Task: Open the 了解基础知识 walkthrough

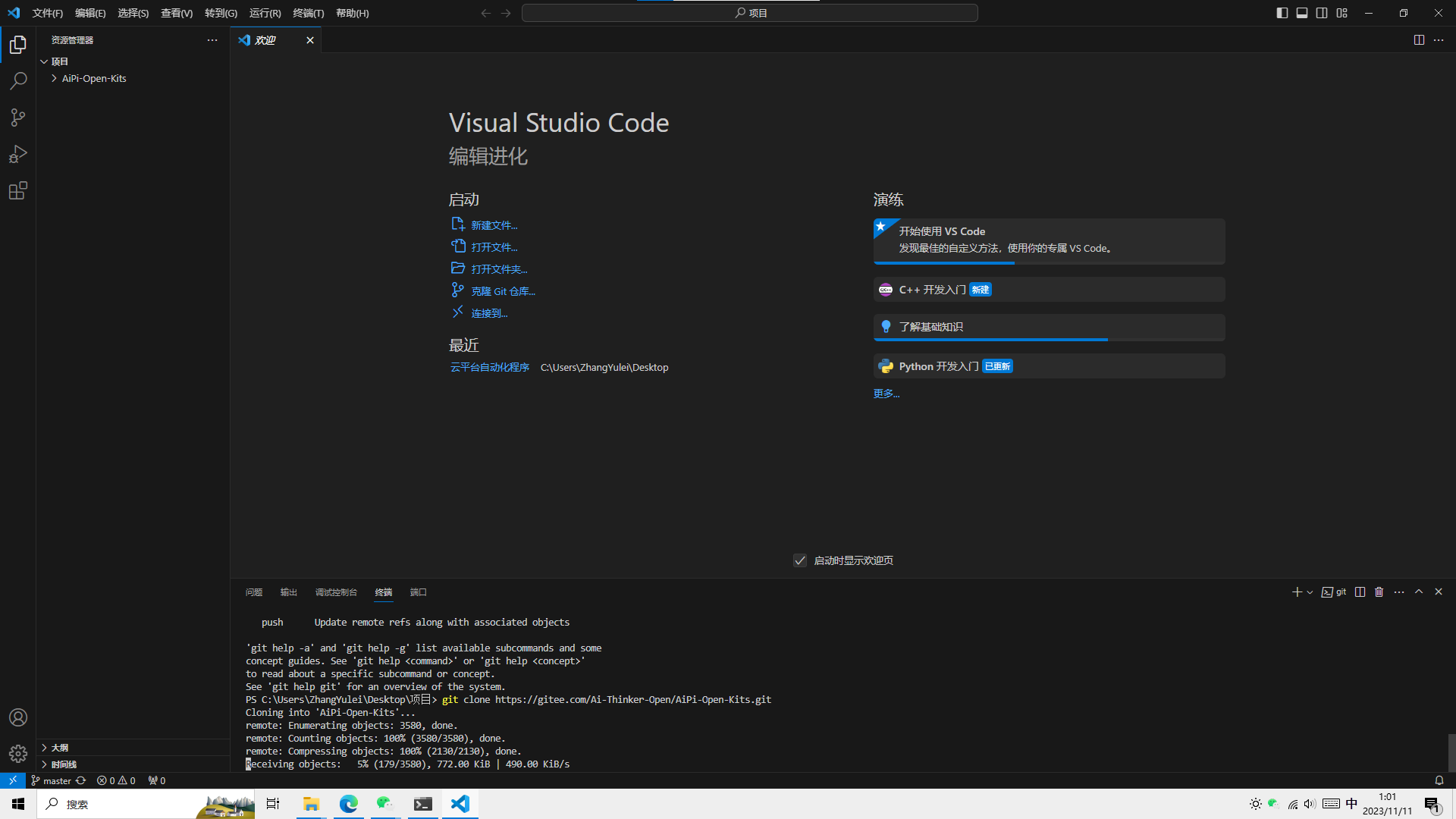Action: coord(1049,328)
